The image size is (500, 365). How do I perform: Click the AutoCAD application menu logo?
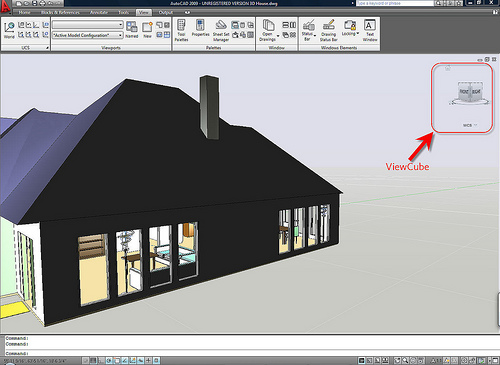tap(6, 6)
